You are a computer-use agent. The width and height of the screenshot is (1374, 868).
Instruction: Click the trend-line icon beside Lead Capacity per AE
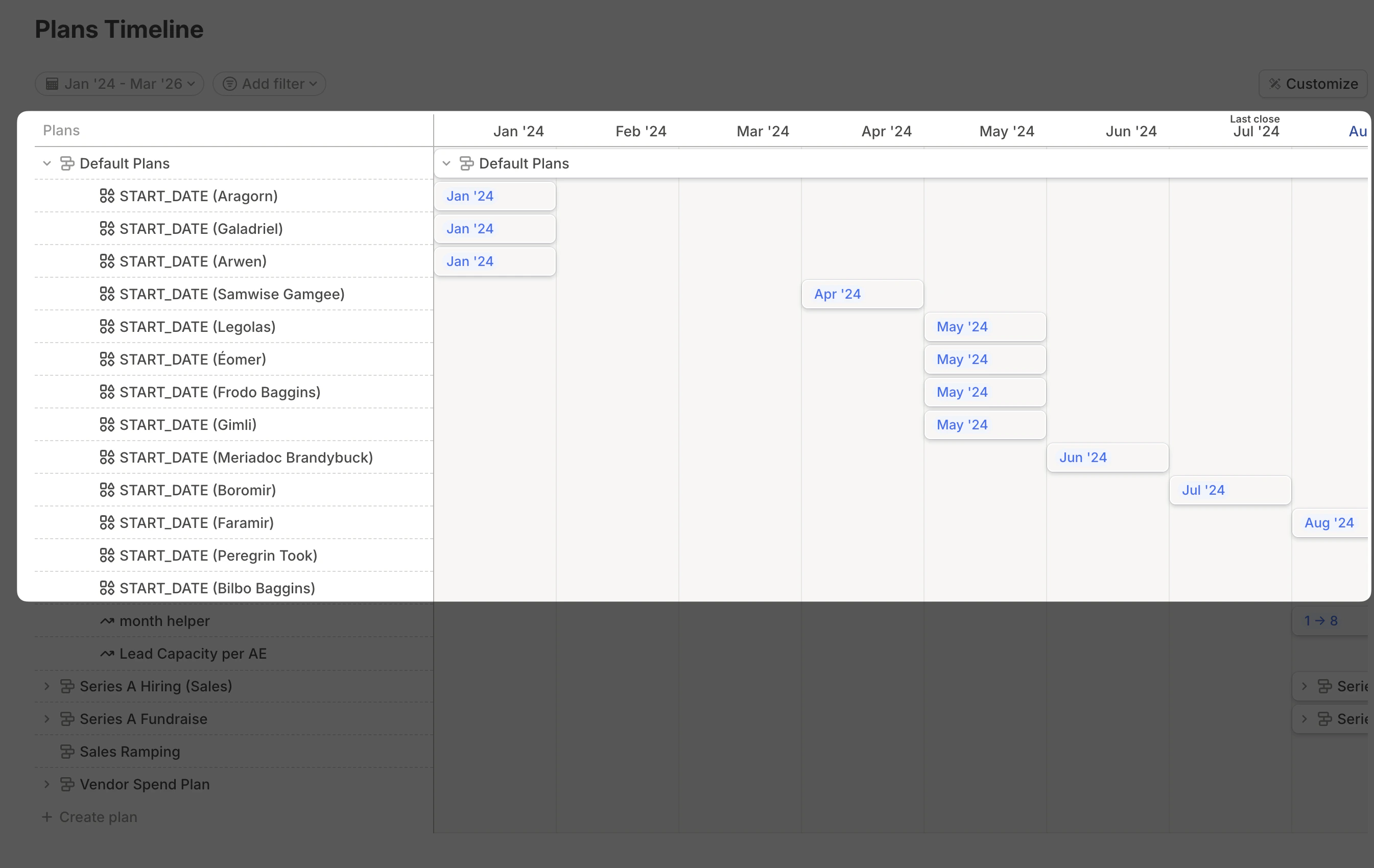click(x=106, y=653)
